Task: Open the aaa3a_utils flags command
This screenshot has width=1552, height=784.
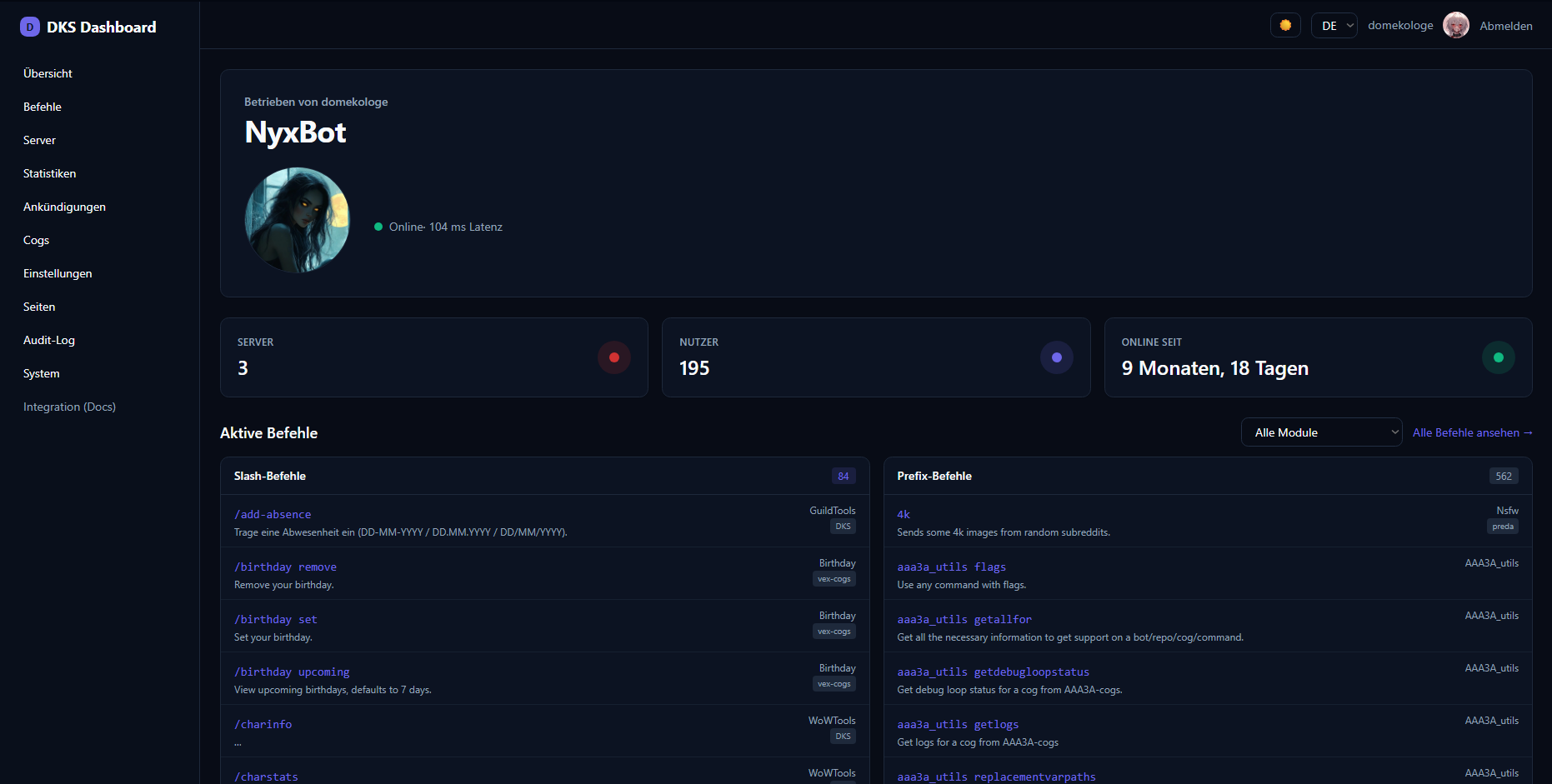Action: point(951,567)
